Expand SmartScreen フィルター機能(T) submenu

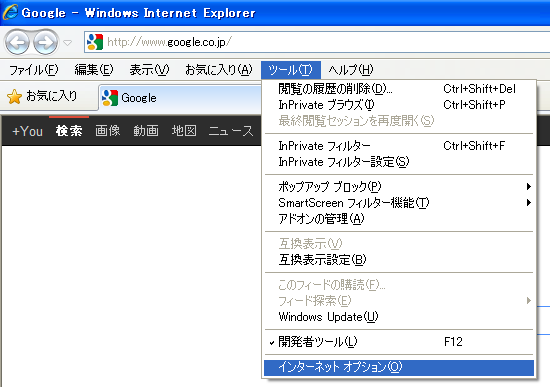coord(399,202)
